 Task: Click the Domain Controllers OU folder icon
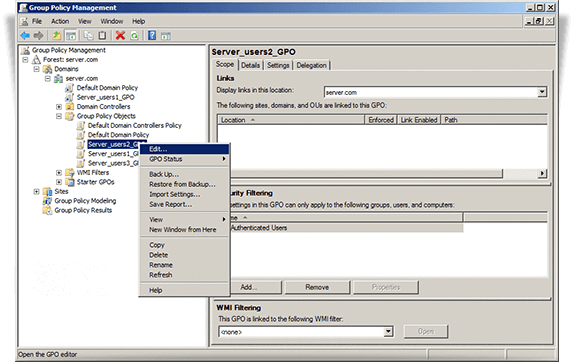pos(70,107)
